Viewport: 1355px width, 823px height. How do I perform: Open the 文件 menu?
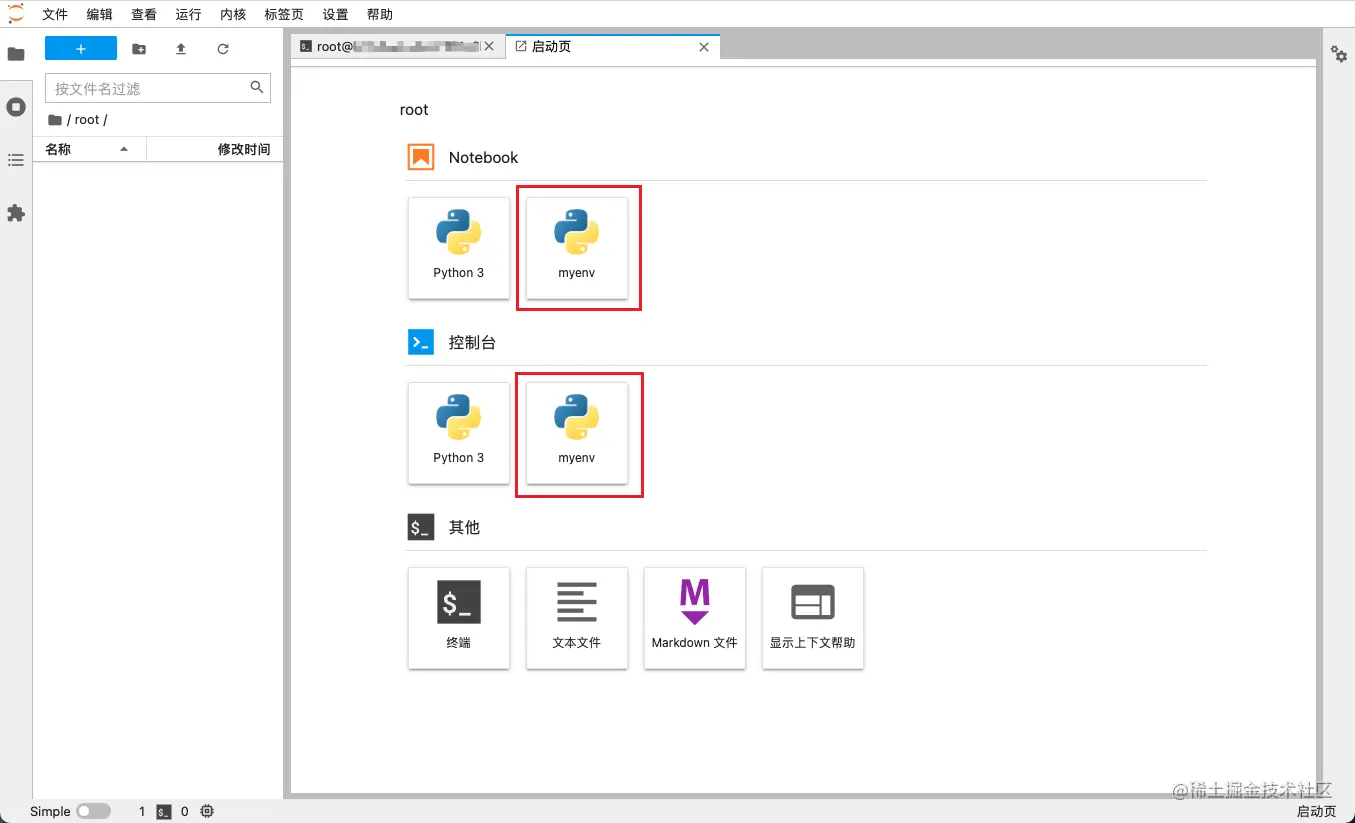[55, 14]
